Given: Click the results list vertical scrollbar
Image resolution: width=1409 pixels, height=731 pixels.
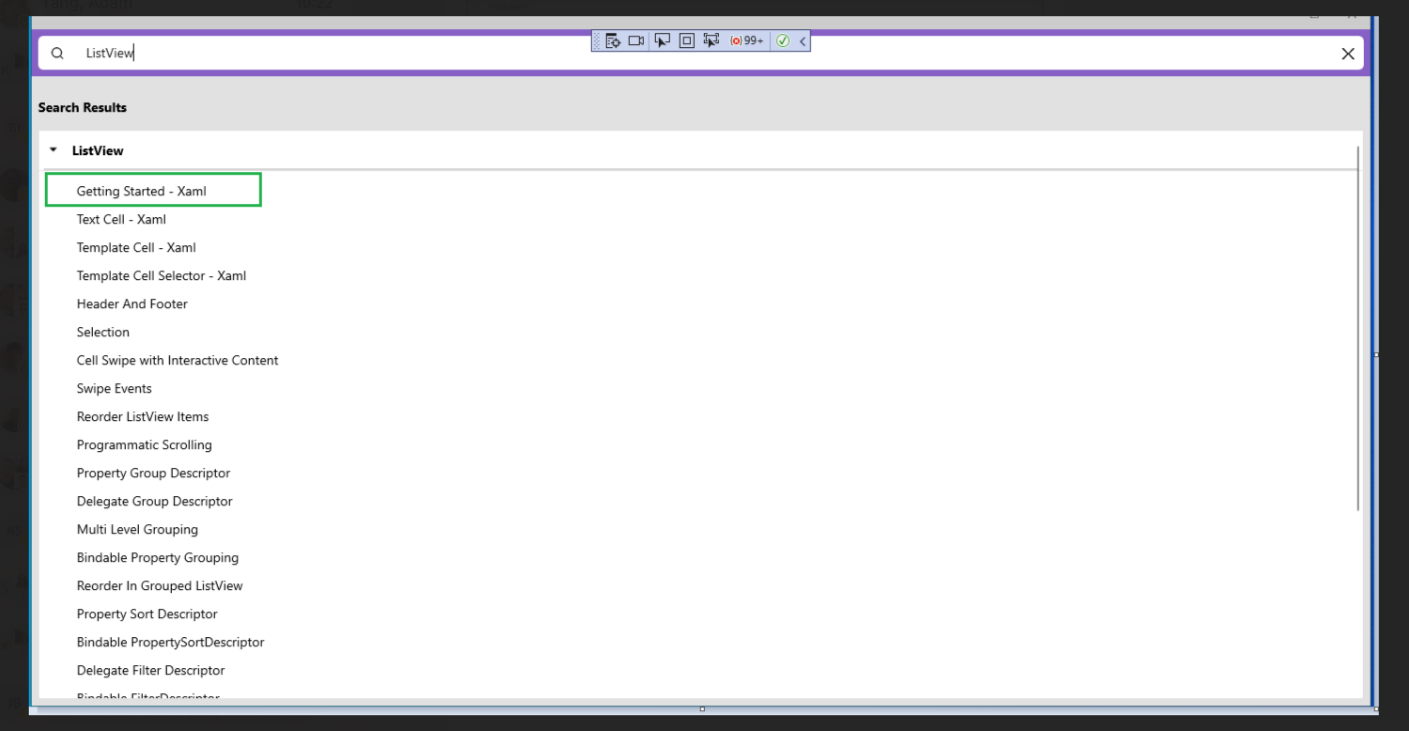Looking at the screenshot, I should (x=1357, y=330).
